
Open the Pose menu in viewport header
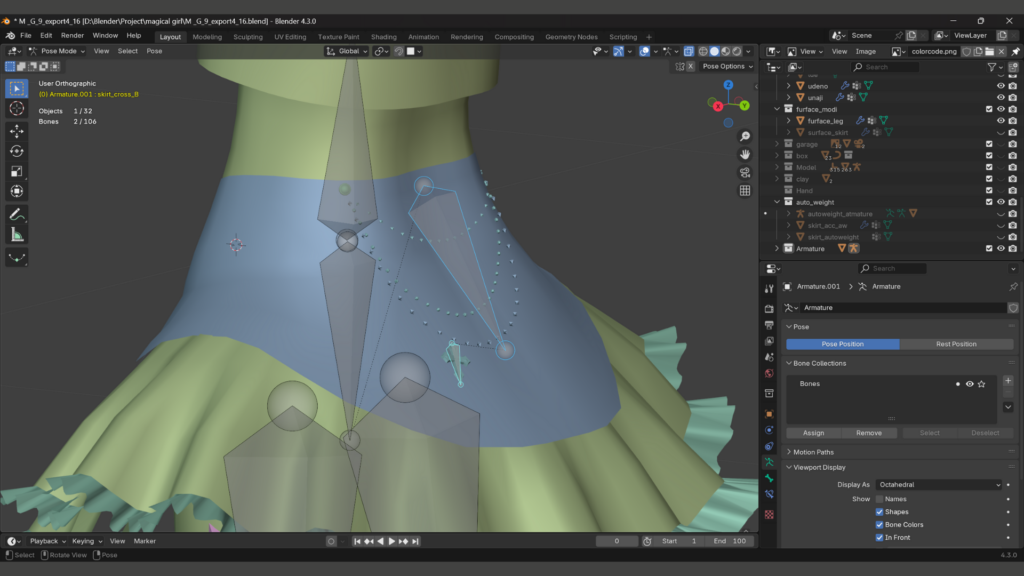154,51
